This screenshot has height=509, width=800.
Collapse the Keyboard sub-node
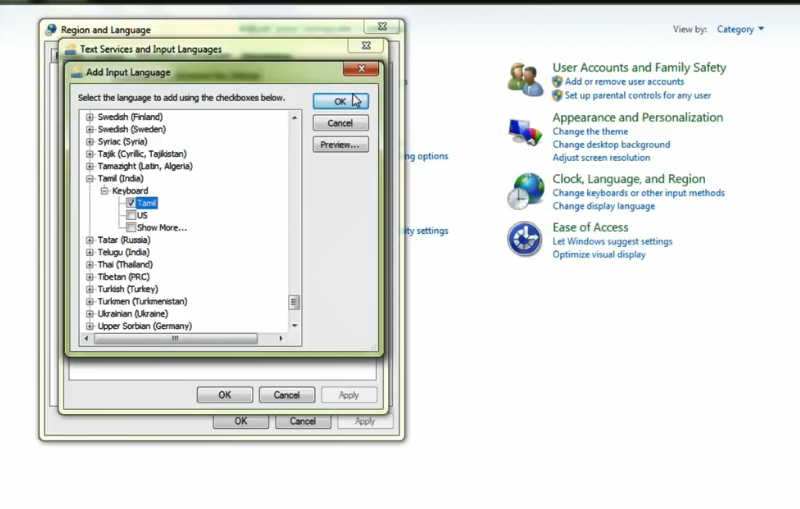[x=104, y=191]
